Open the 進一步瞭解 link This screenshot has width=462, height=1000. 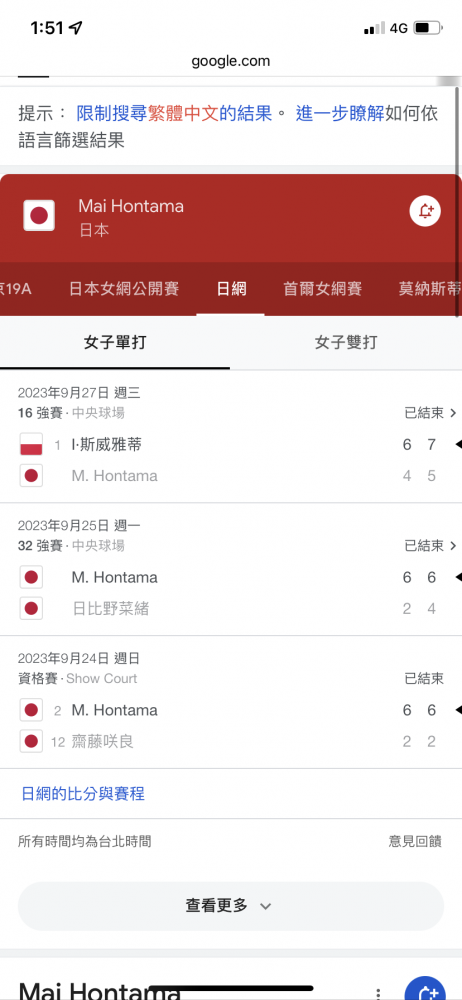(340, 114)
